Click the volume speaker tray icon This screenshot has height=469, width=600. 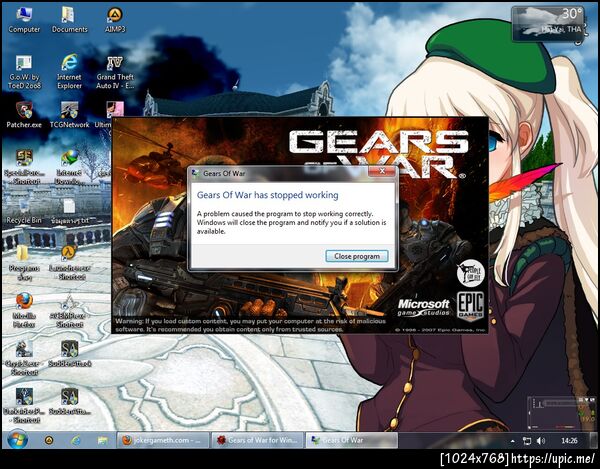tap(540, 441)
